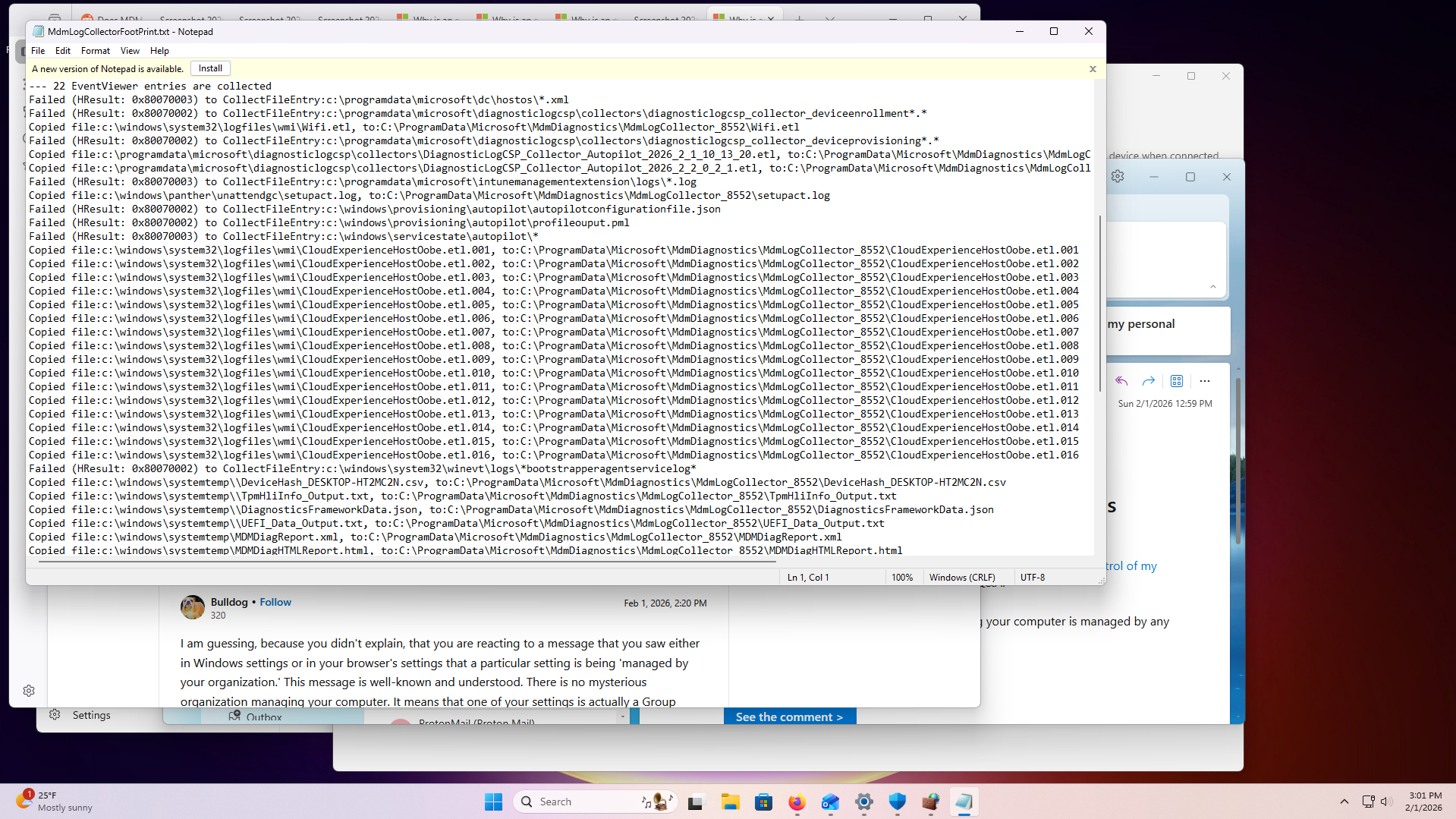Close the active browser tab

tap(771, 18)
